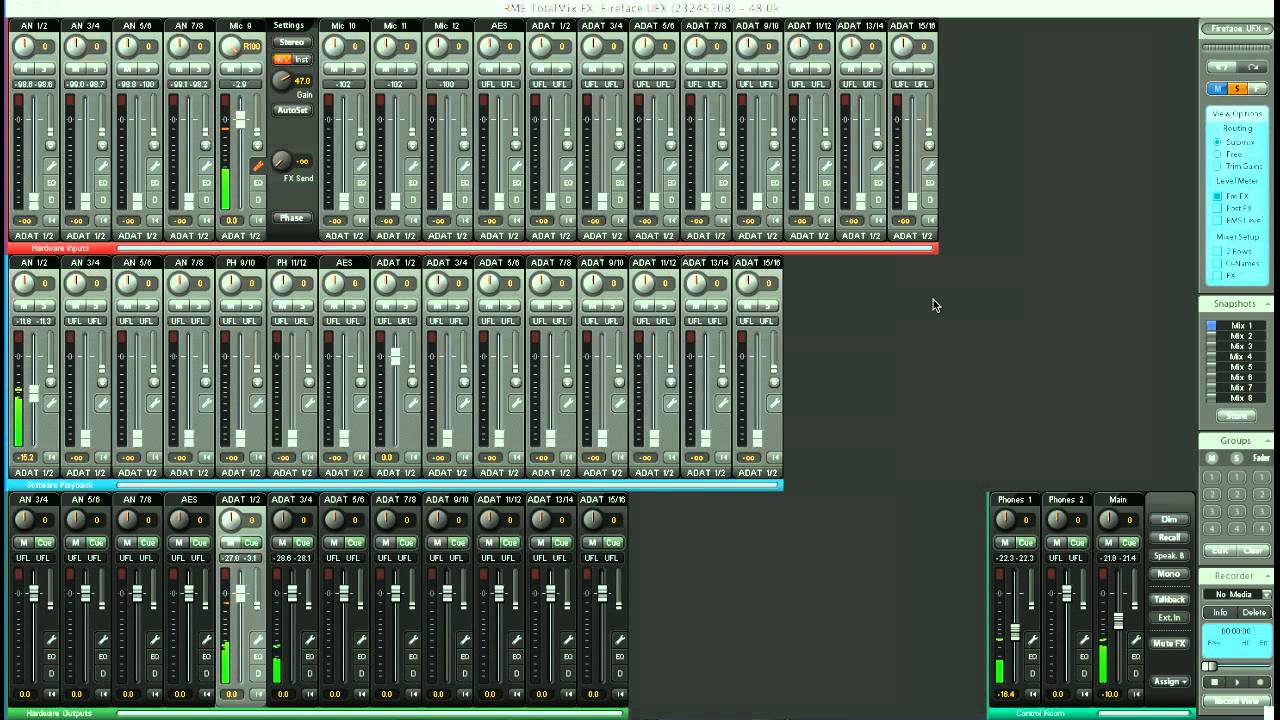Image resolution: width=1280 pixels, height=720 pixels.
Task: Toggle global Mute M button in right panel
Action: [1217, 88]
